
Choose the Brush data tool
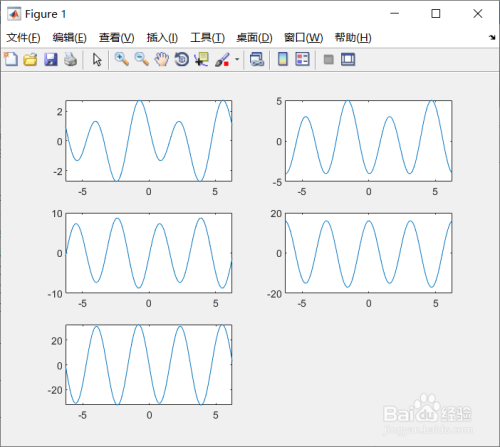pyautogui.click(x=222, y=60)
